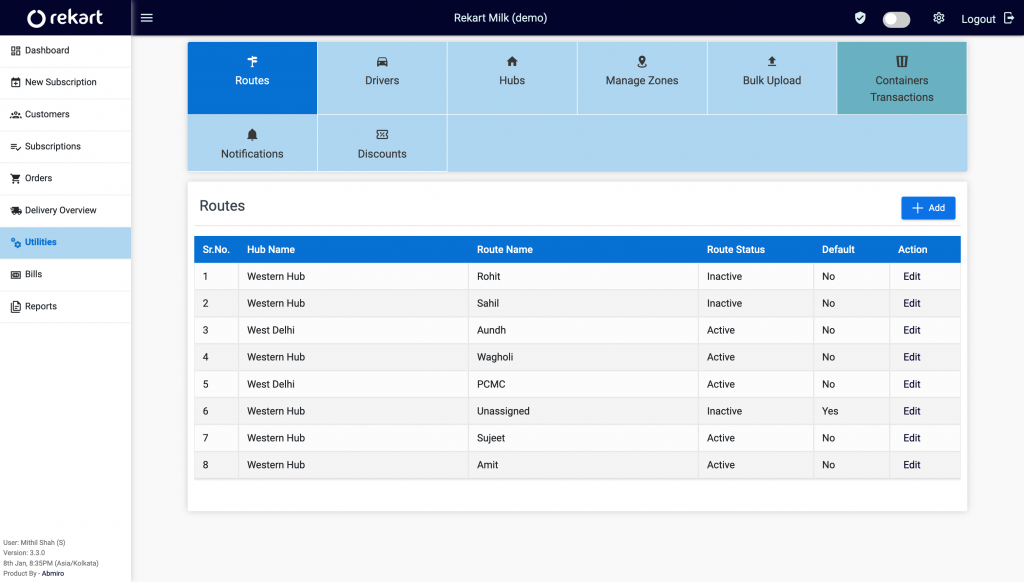This screenshot has width=1024, height=582.
Task: Click the Discounts coupon icon
Action: click(382, 135)
